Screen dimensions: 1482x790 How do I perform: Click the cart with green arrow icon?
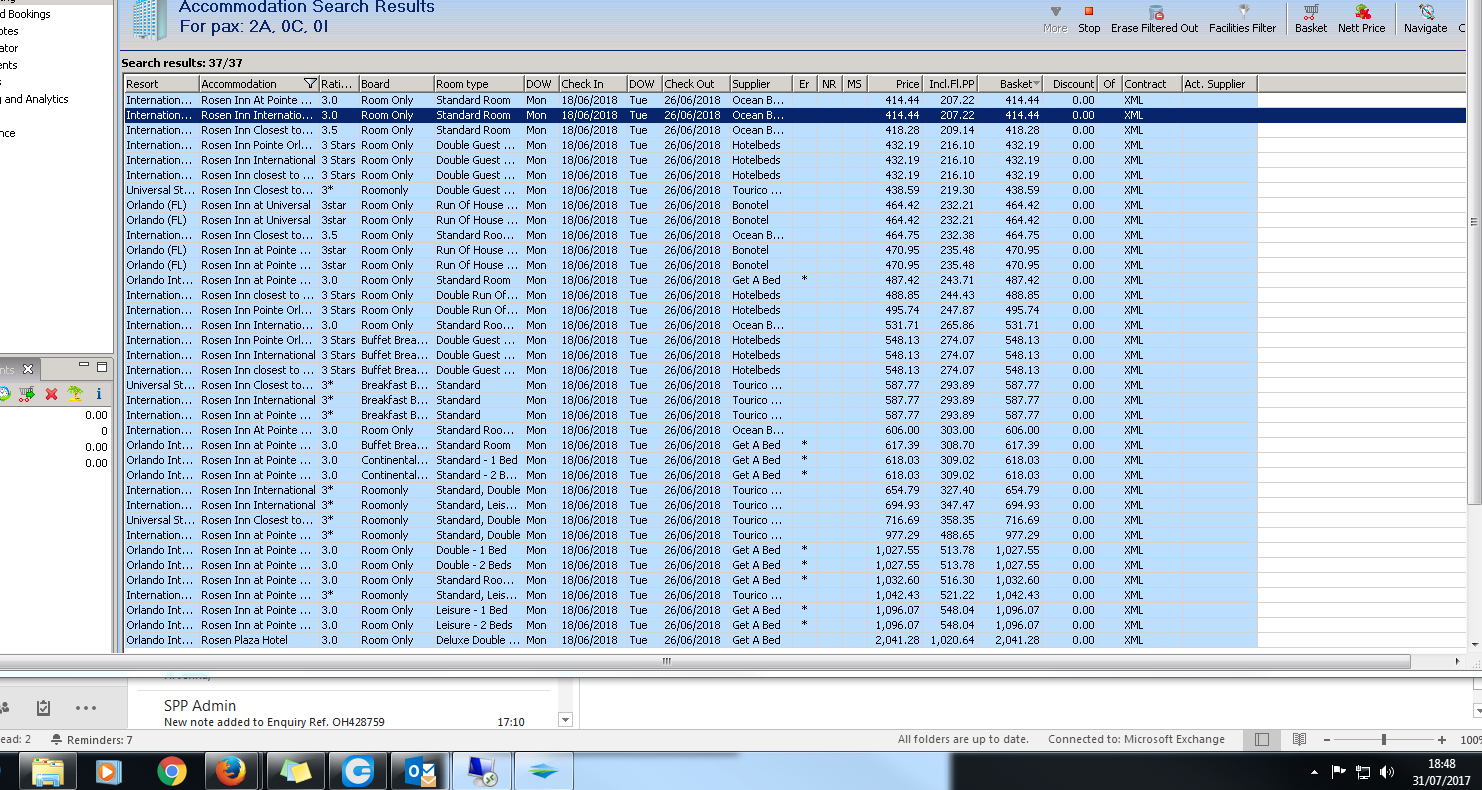point(27,394)
